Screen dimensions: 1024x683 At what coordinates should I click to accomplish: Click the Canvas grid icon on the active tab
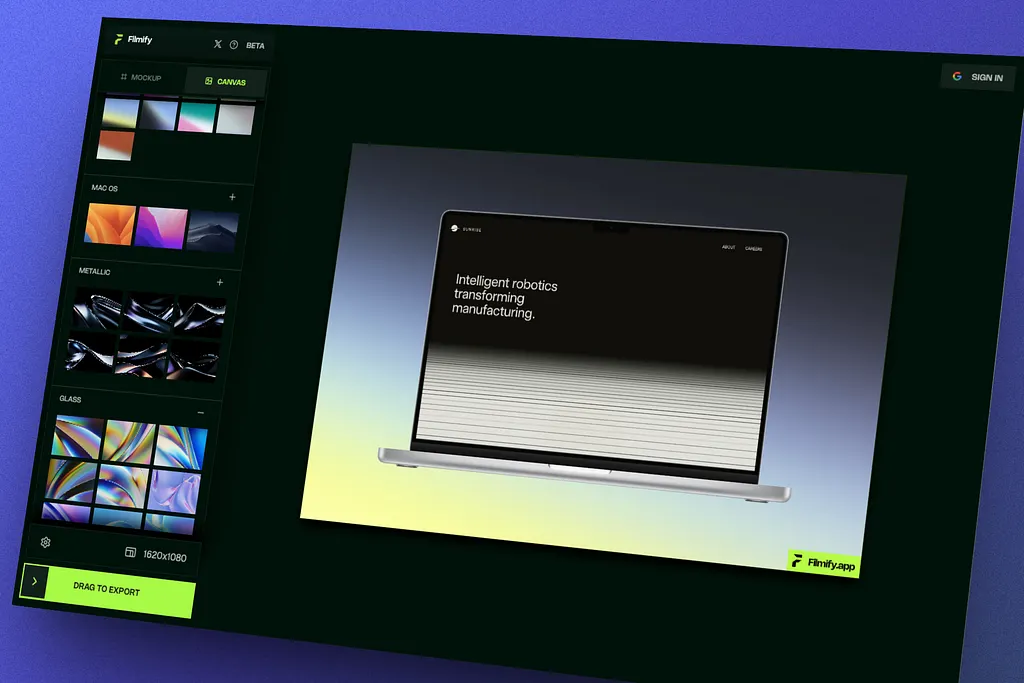click(208, 81)
